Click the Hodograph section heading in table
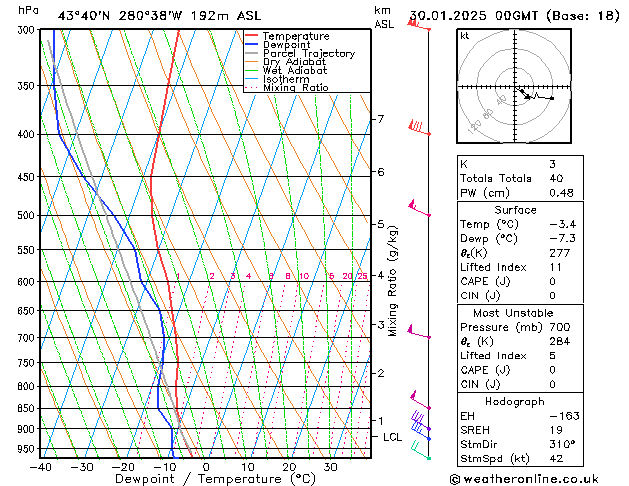The width and height of the screenshot is (629, 486). coord(515,401)
